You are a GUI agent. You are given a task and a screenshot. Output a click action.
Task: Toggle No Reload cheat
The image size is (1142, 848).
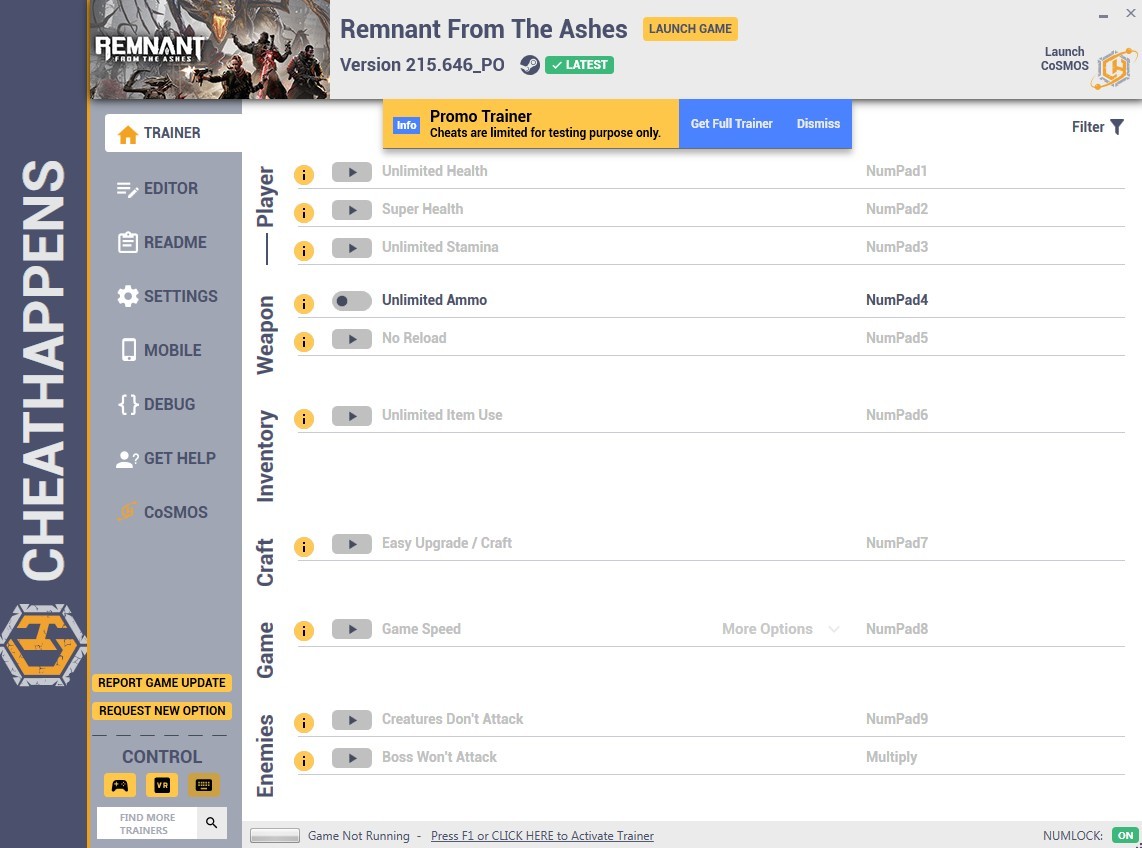click(352, 339)
